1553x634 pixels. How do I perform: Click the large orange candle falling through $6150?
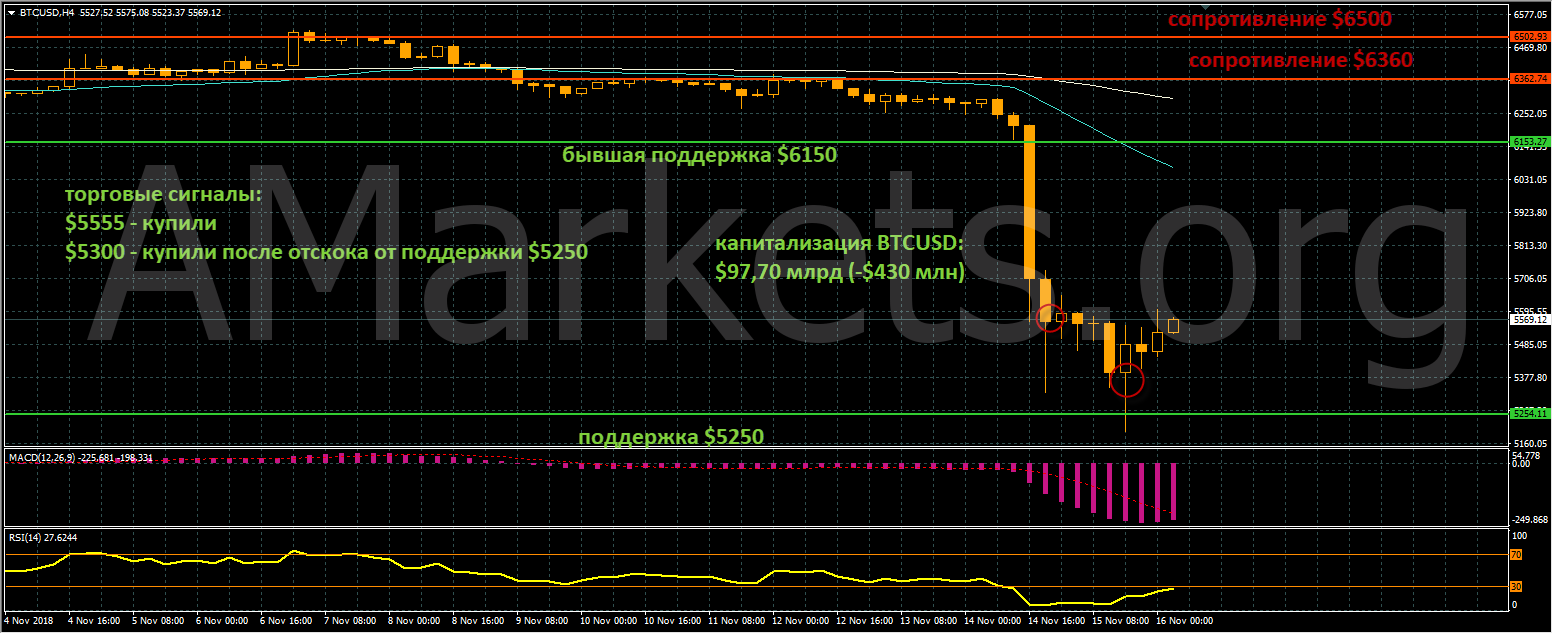coord(1029,202)
